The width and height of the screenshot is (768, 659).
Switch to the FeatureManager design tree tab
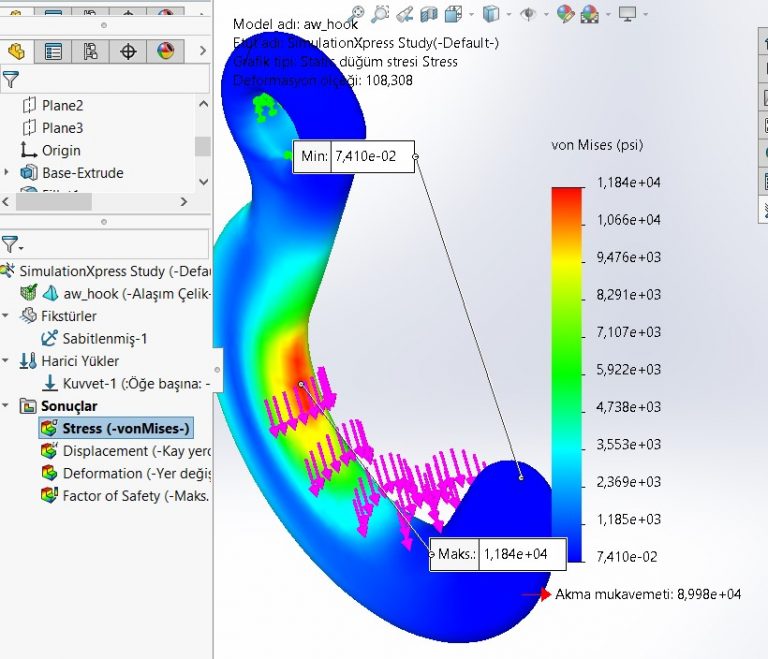pos(16,51)
